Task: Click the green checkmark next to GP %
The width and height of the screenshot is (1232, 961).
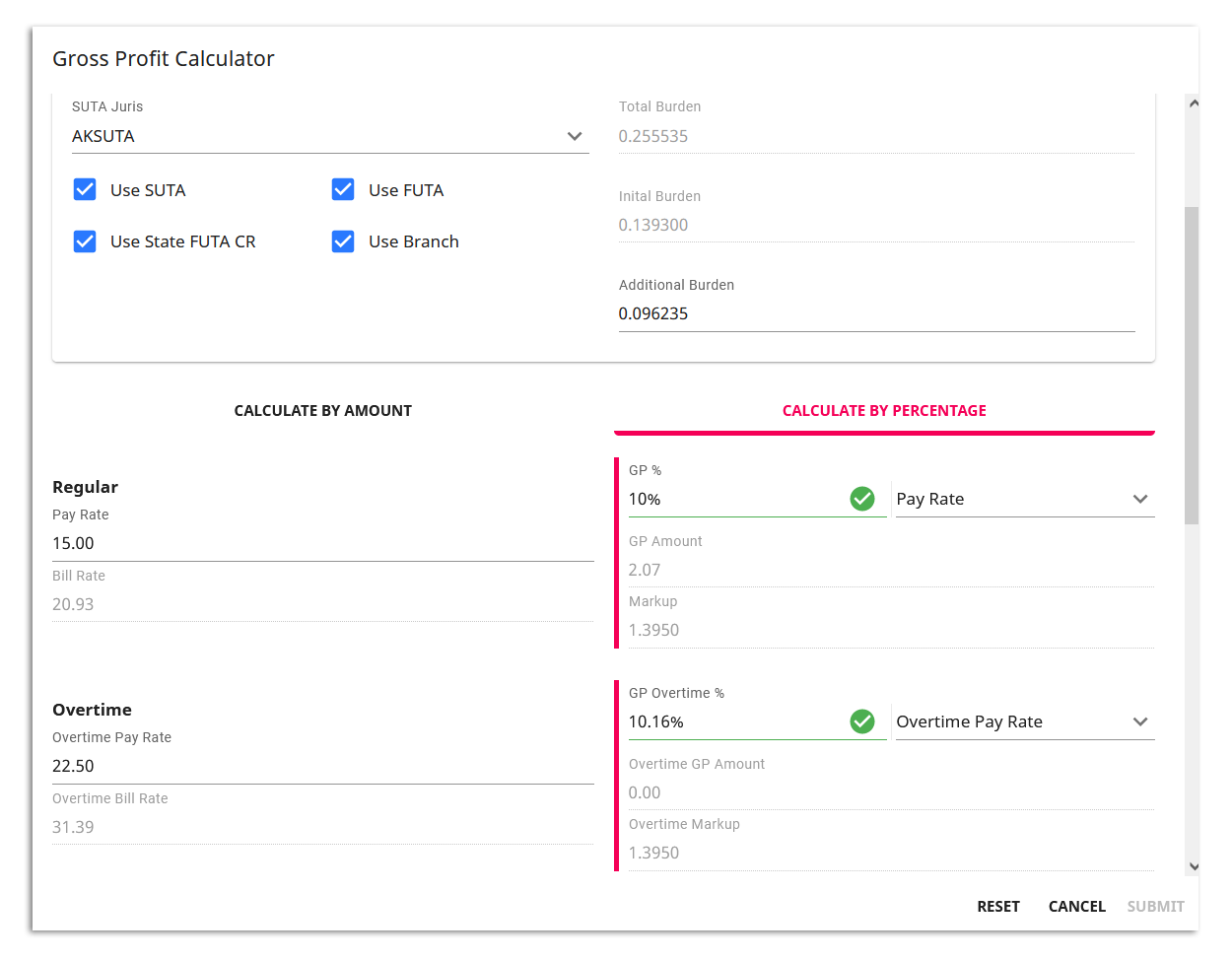Action: pos(862,499)
